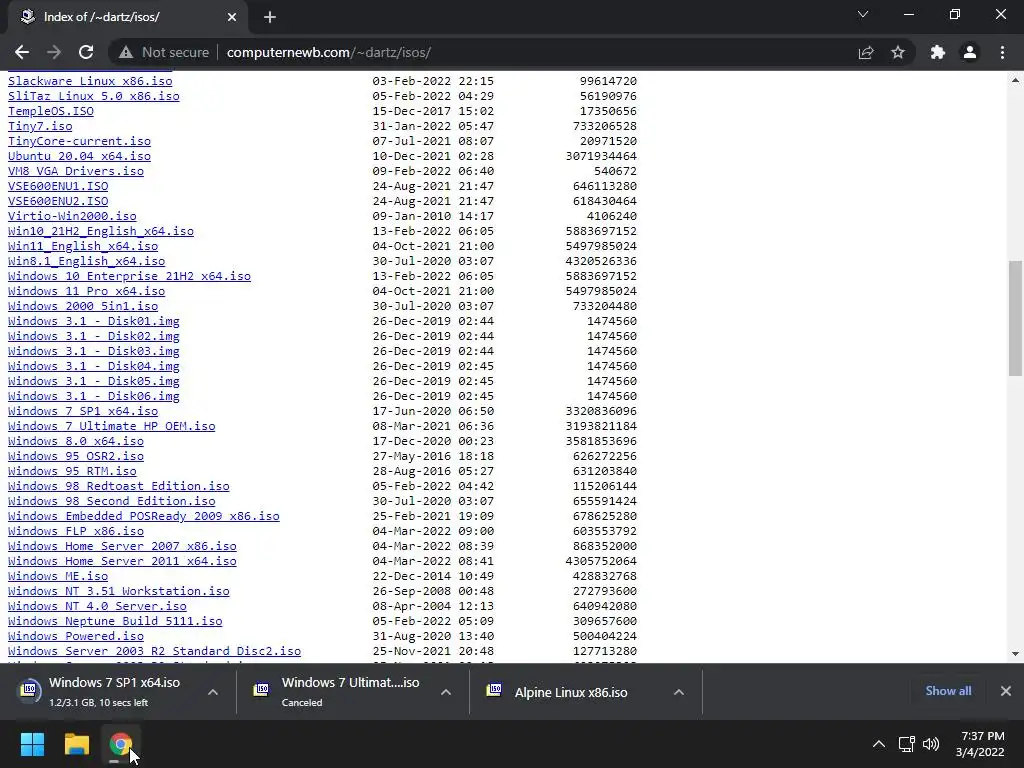Viewport: 1024px width, 768px height.
Task: Open the tab search chevron
Action: click(863, 14)
